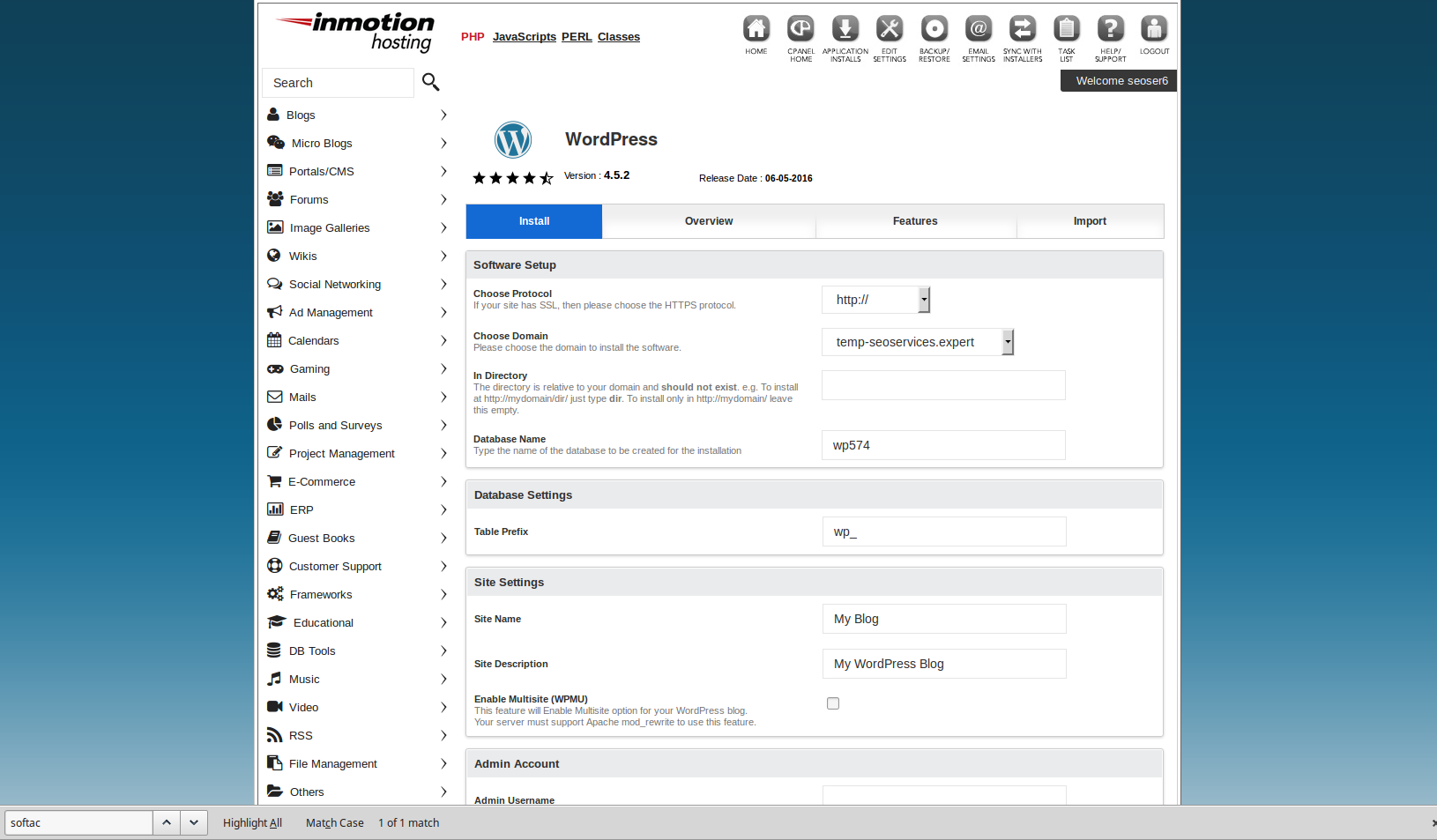
Task: Expand the E-Commerce category
Action: [x=357, y=482]
